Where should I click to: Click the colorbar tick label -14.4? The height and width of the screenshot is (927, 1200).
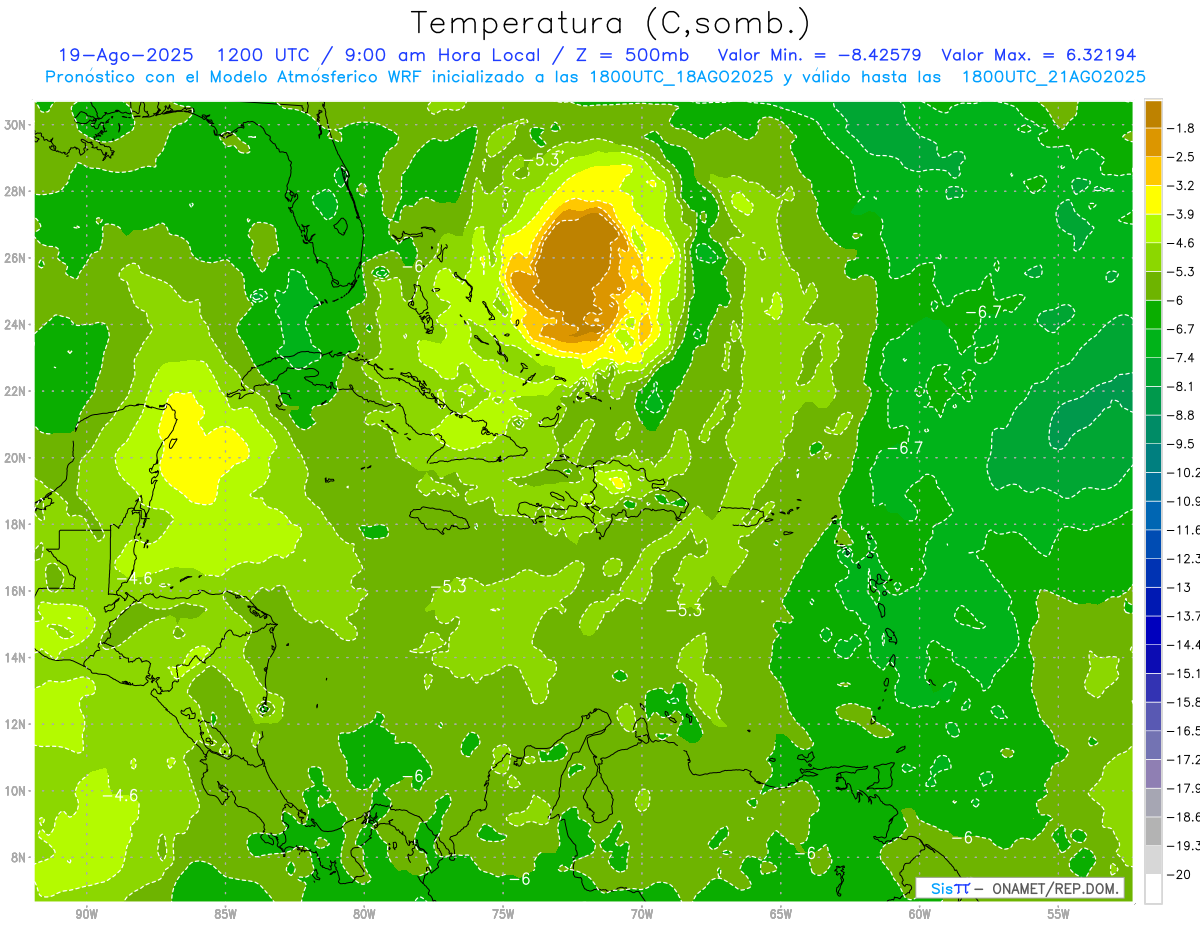[1184, 644]
